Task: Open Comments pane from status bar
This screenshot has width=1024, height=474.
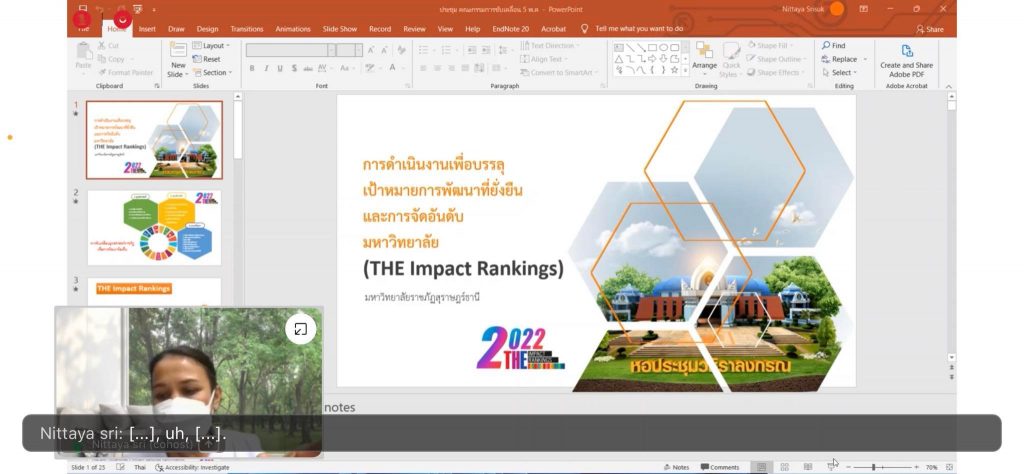Action: click(x=720, y=467)
